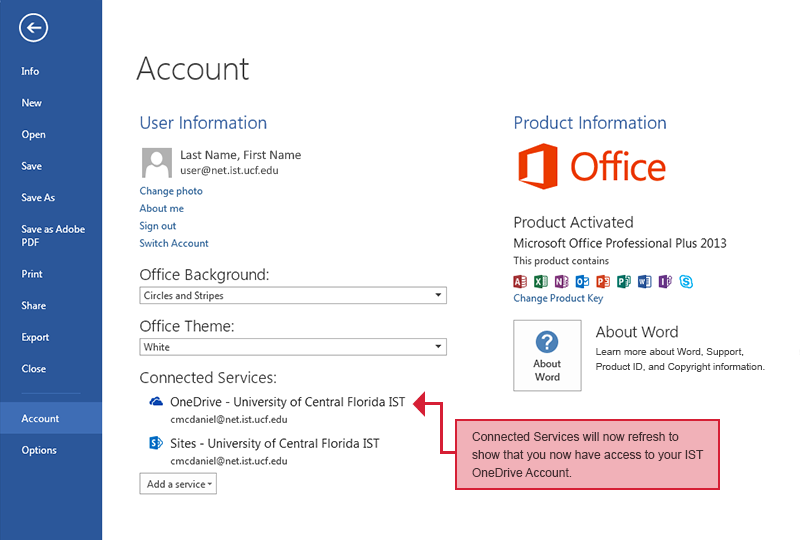Viewport: 800px width, 540px height.
Task: Click the Change photo link
Action: click(171, 191)
